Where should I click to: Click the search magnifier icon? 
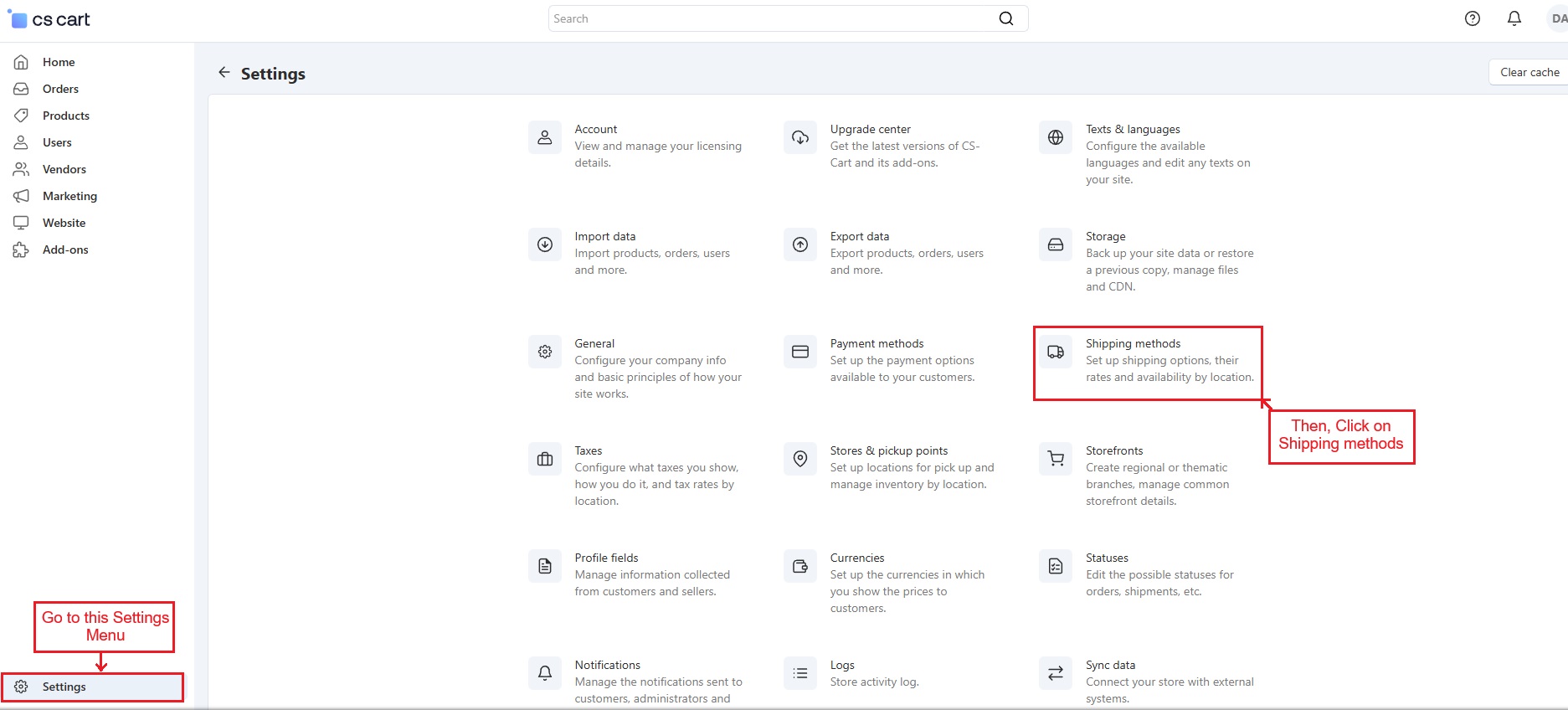tap(1005, 18)
